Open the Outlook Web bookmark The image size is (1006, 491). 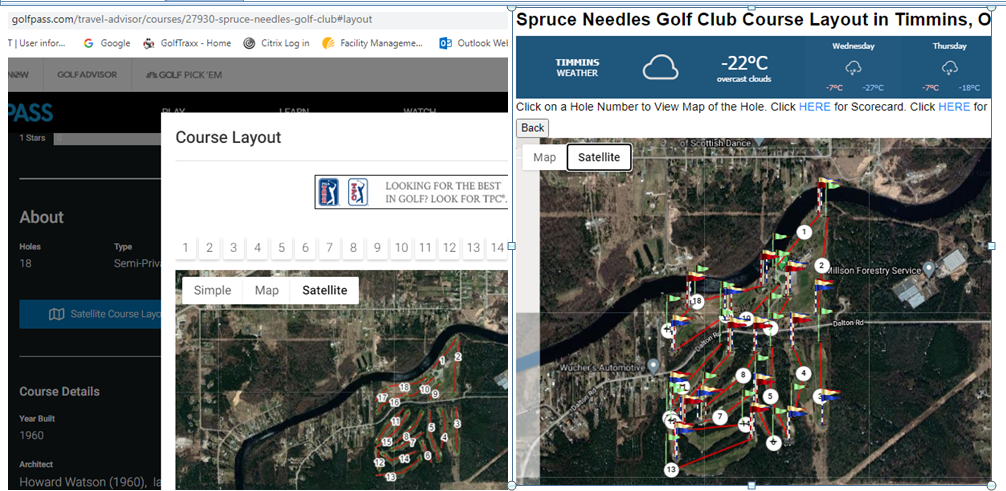(x=473, y=43)
